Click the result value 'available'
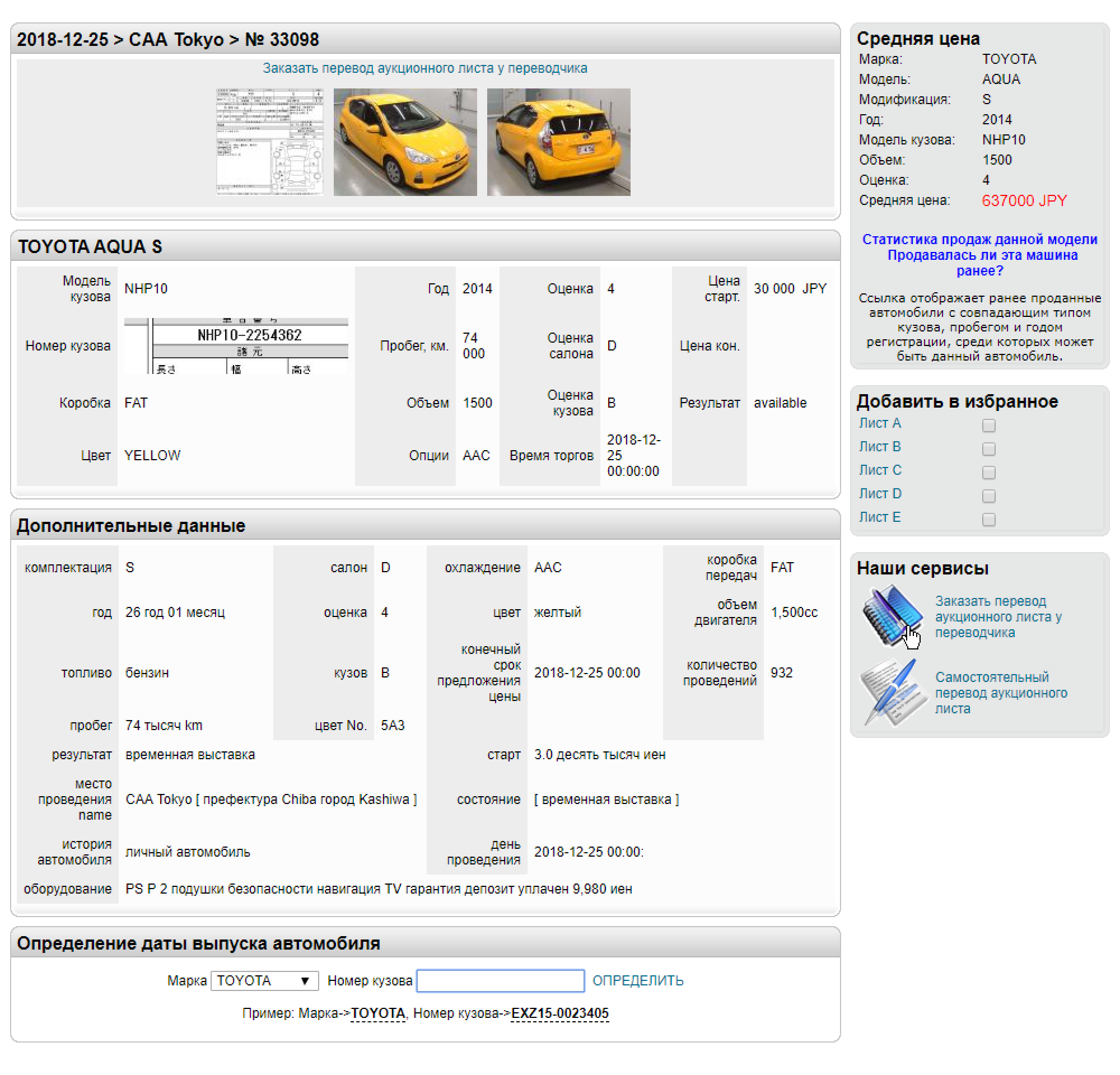Viewport: 1120px width, 1075px height. [x=780, y=403]
